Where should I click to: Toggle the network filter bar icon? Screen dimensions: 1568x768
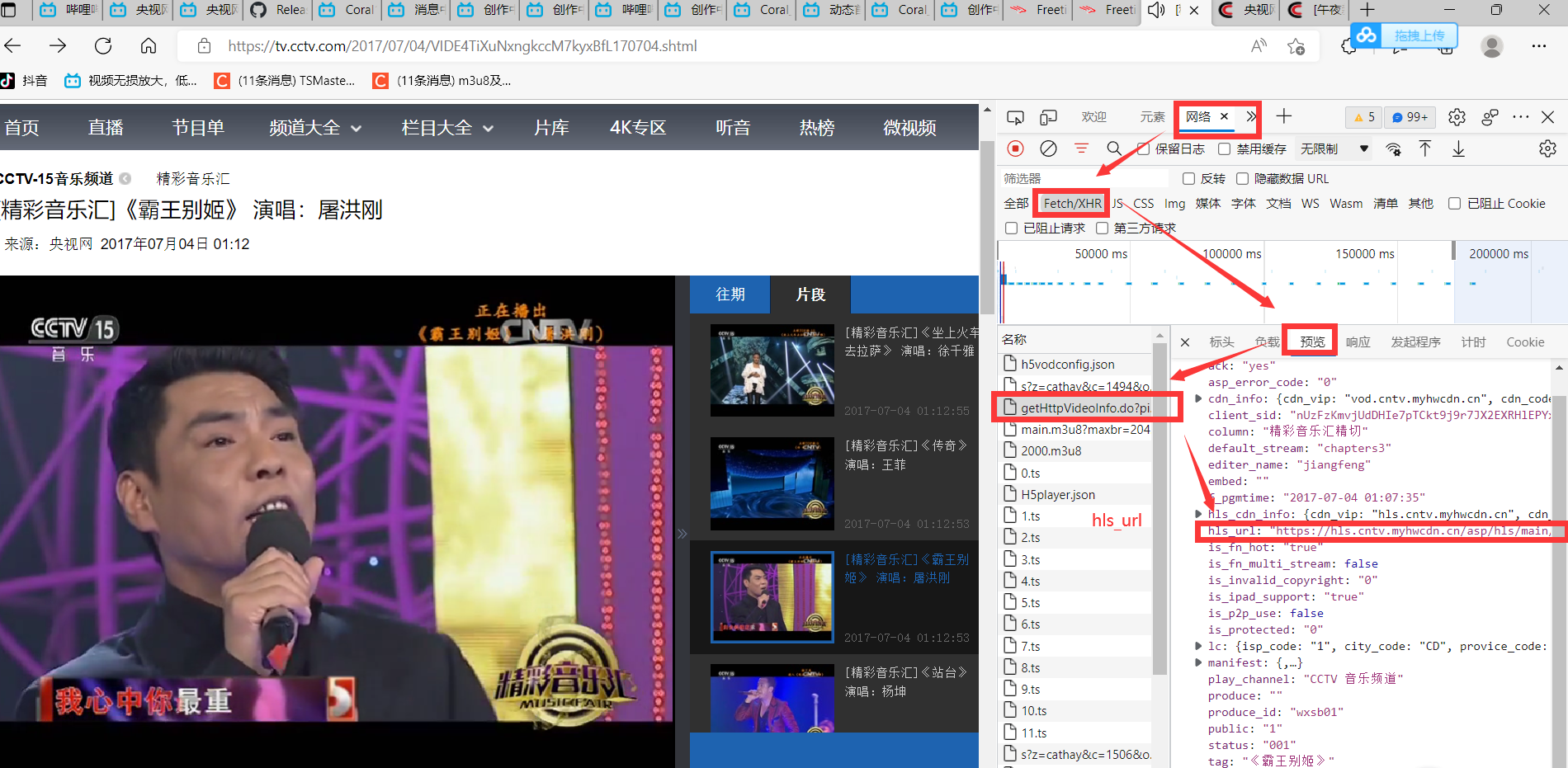(1081, 148)
